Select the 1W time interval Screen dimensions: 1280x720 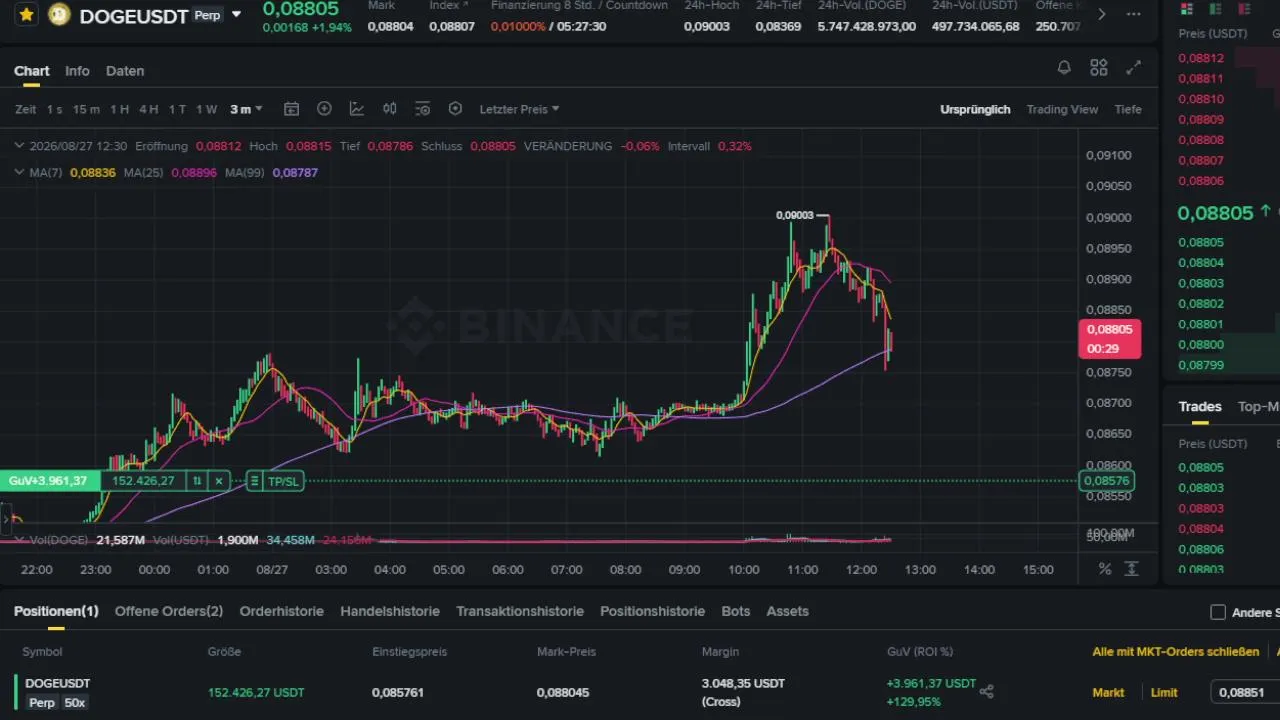(x=206, y=109)
